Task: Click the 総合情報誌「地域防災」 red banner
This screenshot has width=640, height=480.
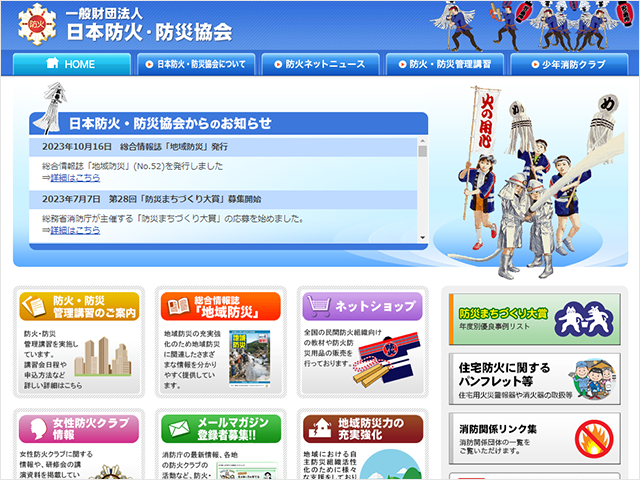Action: click(x=221, y=307)
